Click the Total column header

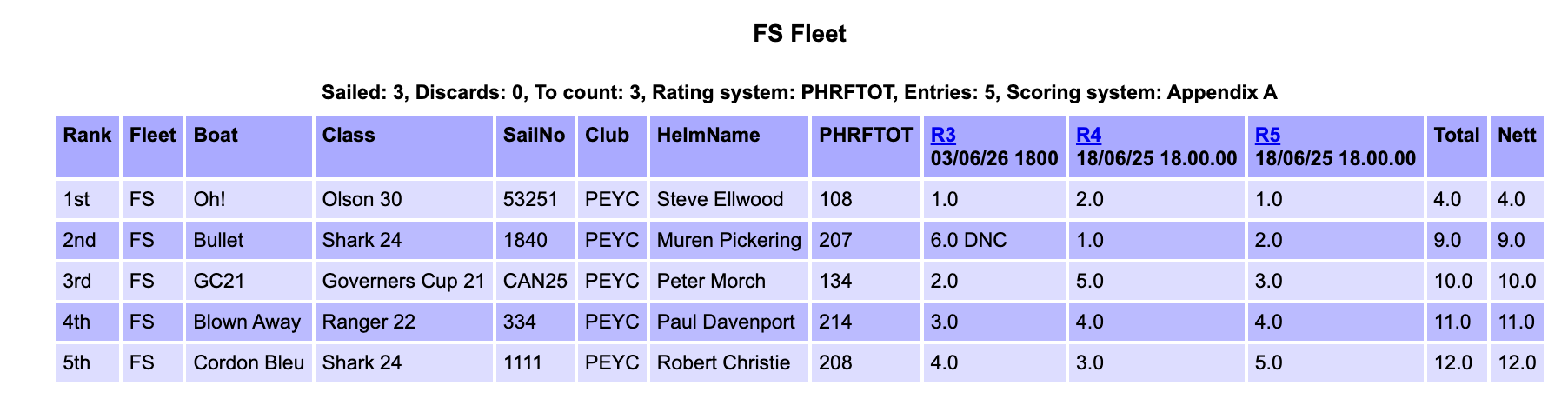(x=1457, y=147)
